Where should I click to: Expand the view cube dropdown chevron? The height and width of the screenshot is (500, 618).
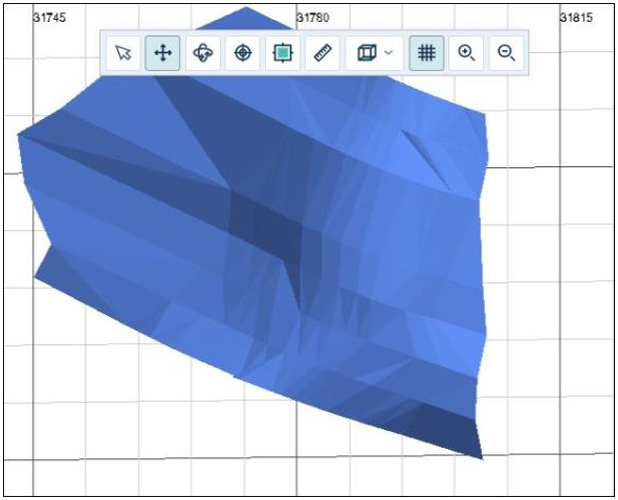point(388,54)
